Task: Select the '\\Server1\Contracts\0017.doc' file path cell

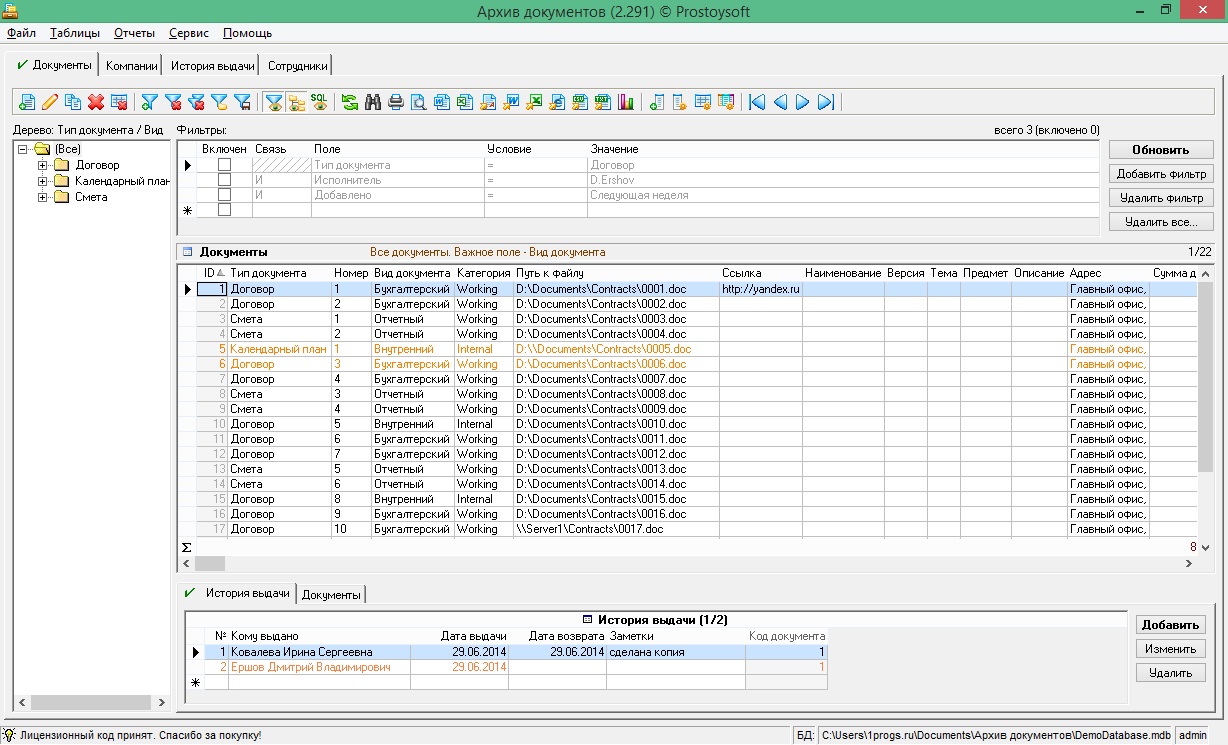Action: click(616, 529)
